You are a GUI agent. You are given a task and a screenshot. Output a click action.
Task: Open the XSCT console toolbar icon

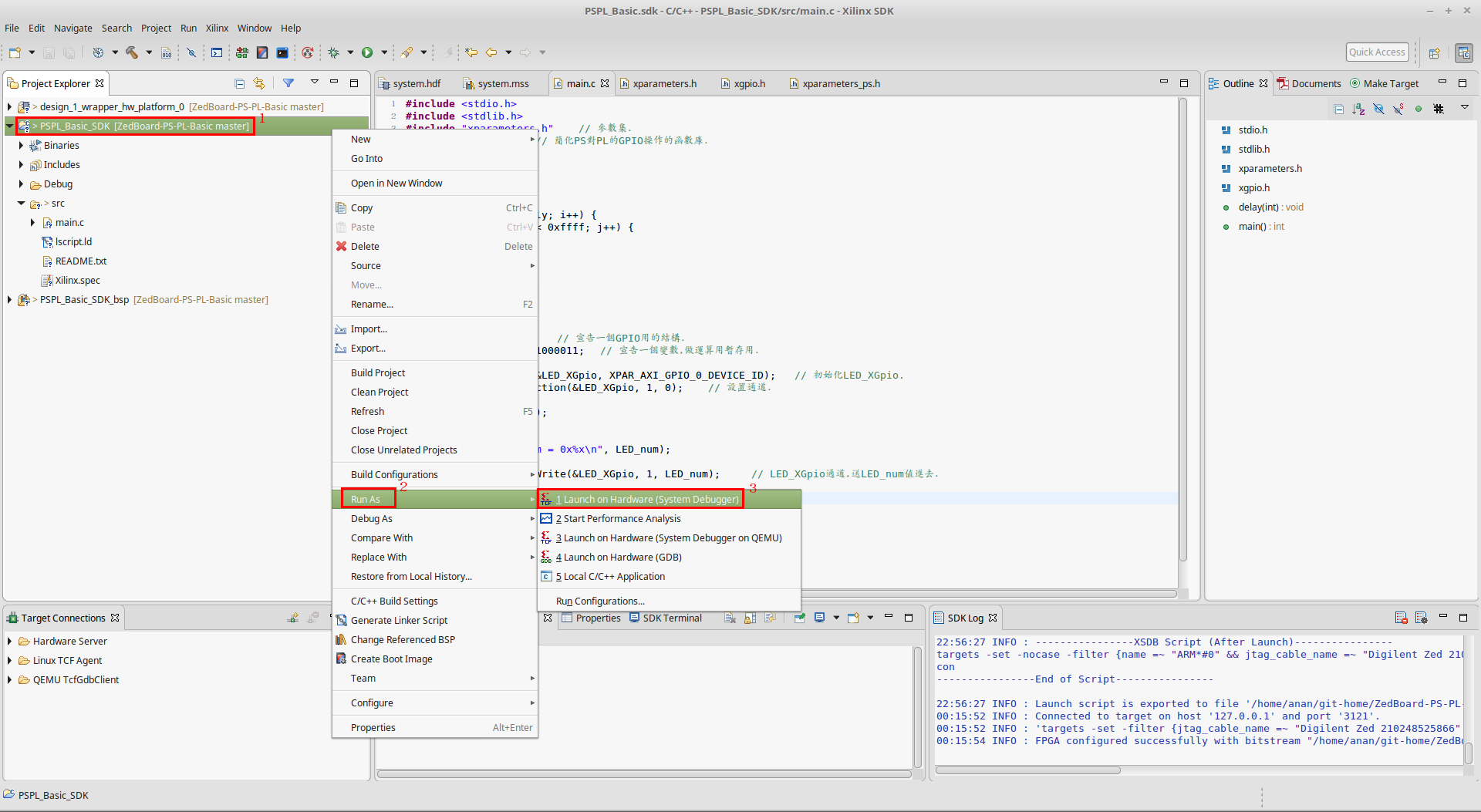coord(217,52)
